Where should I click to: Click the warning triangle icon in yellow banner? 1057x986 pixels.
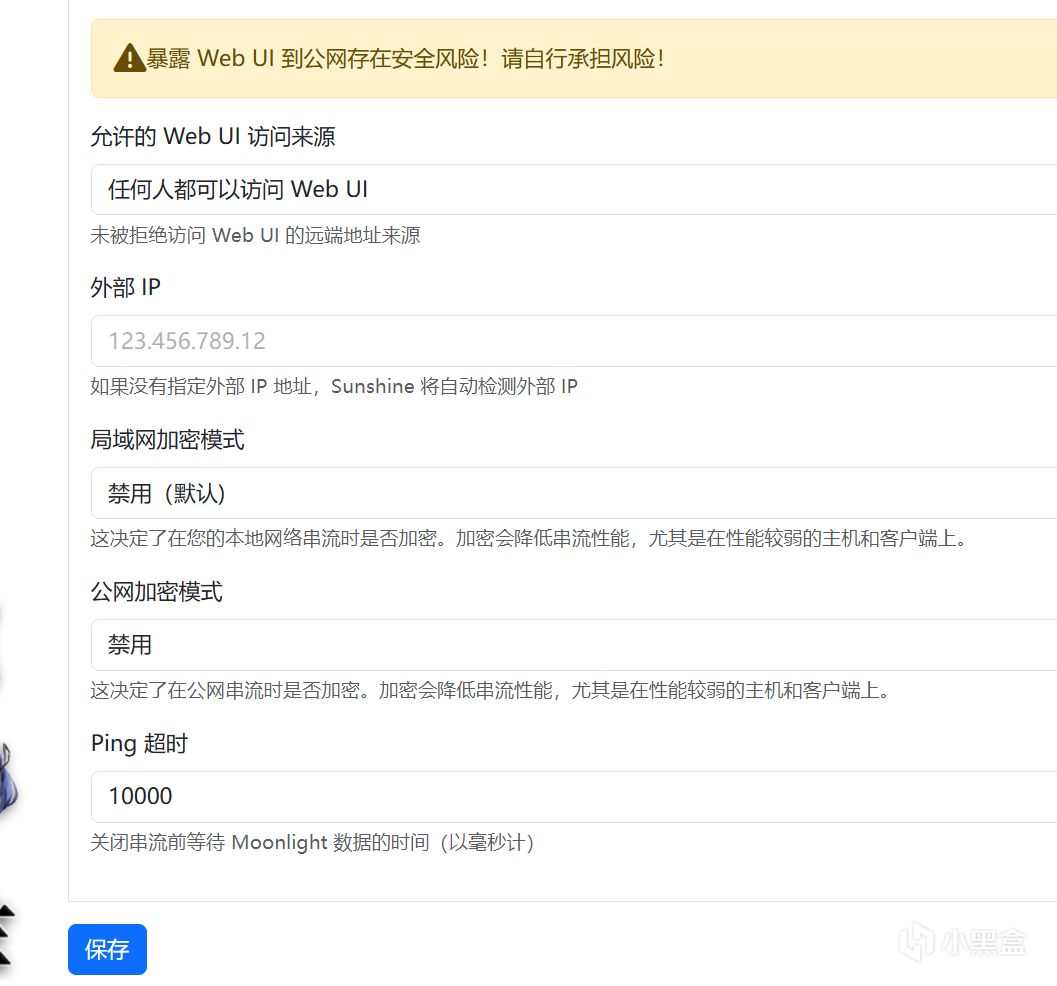(x=129, y=58)
